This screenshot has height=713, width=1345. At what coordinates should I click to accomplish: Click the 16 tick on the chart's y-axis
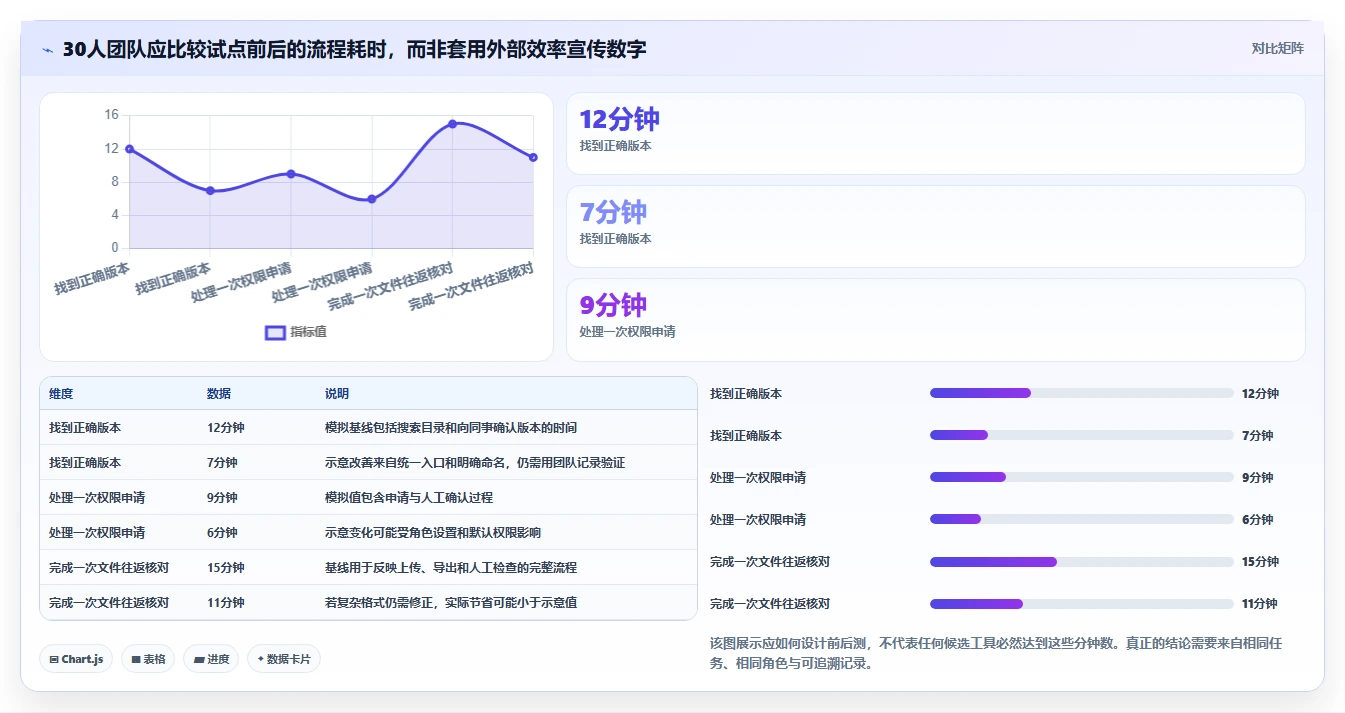click(112, 115)
